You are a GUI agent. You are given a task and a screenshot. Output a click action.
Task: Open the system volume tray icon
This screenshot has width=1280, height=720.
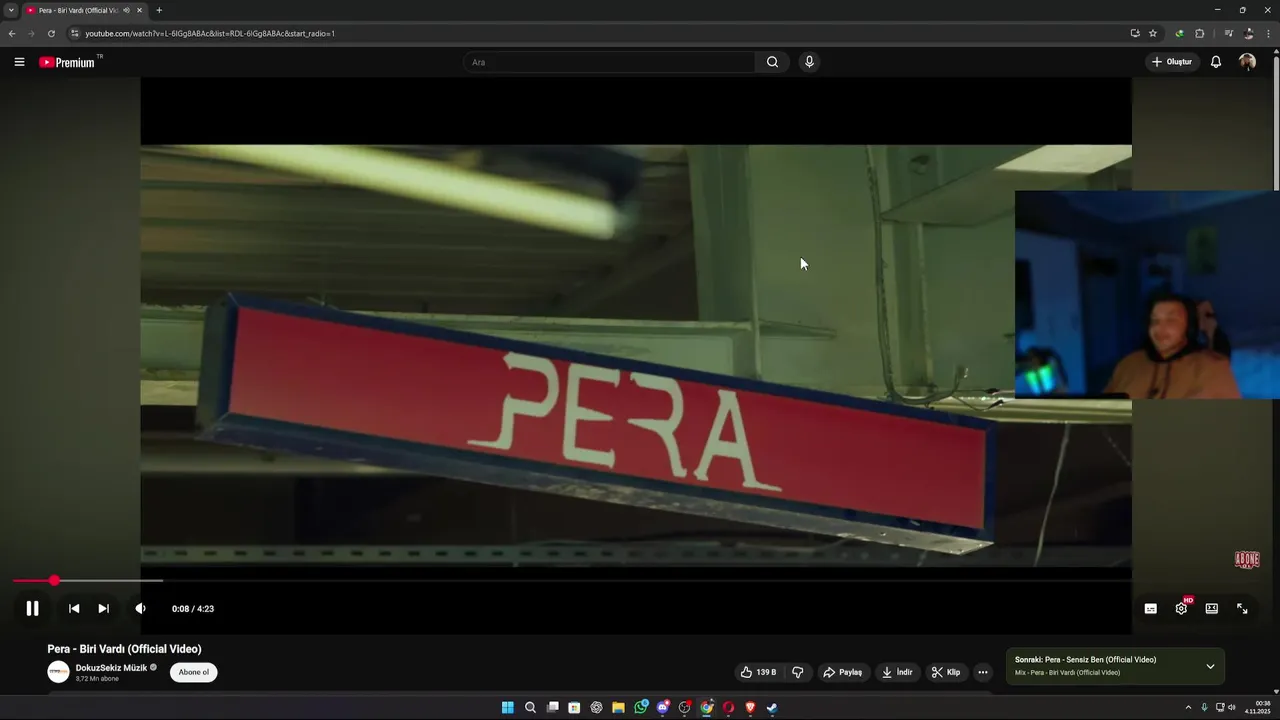1231,707
